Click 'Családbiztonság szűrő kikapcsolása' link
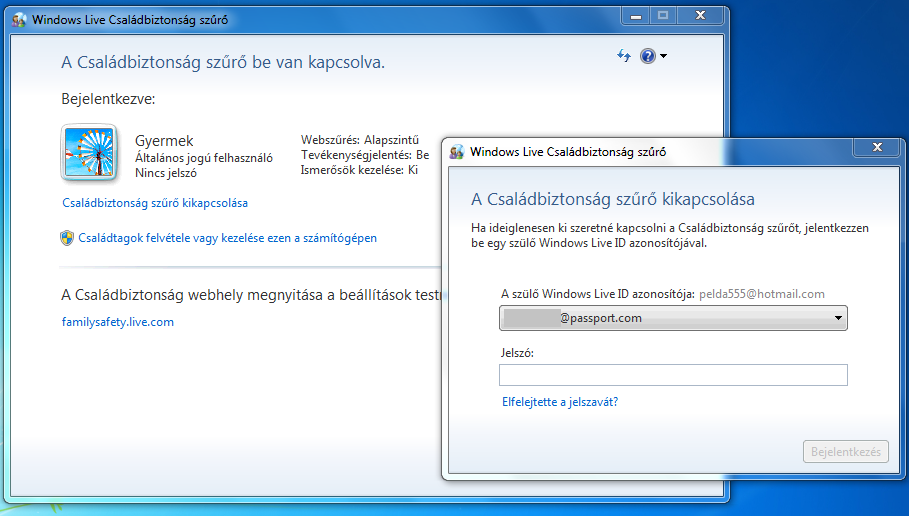The image size is (909, 516). coord(155,203)
